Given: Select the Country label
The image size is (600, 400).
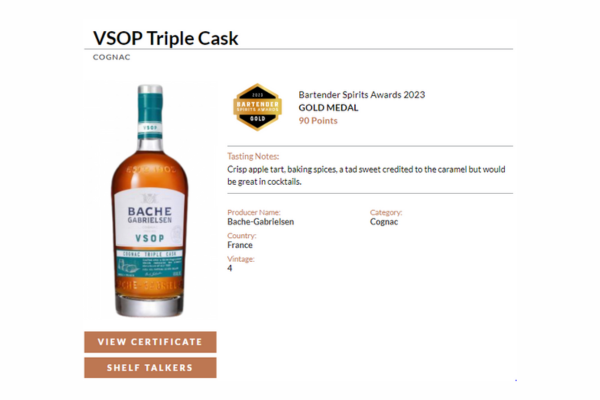Looking at the screenshot, I should click(241, 235).
